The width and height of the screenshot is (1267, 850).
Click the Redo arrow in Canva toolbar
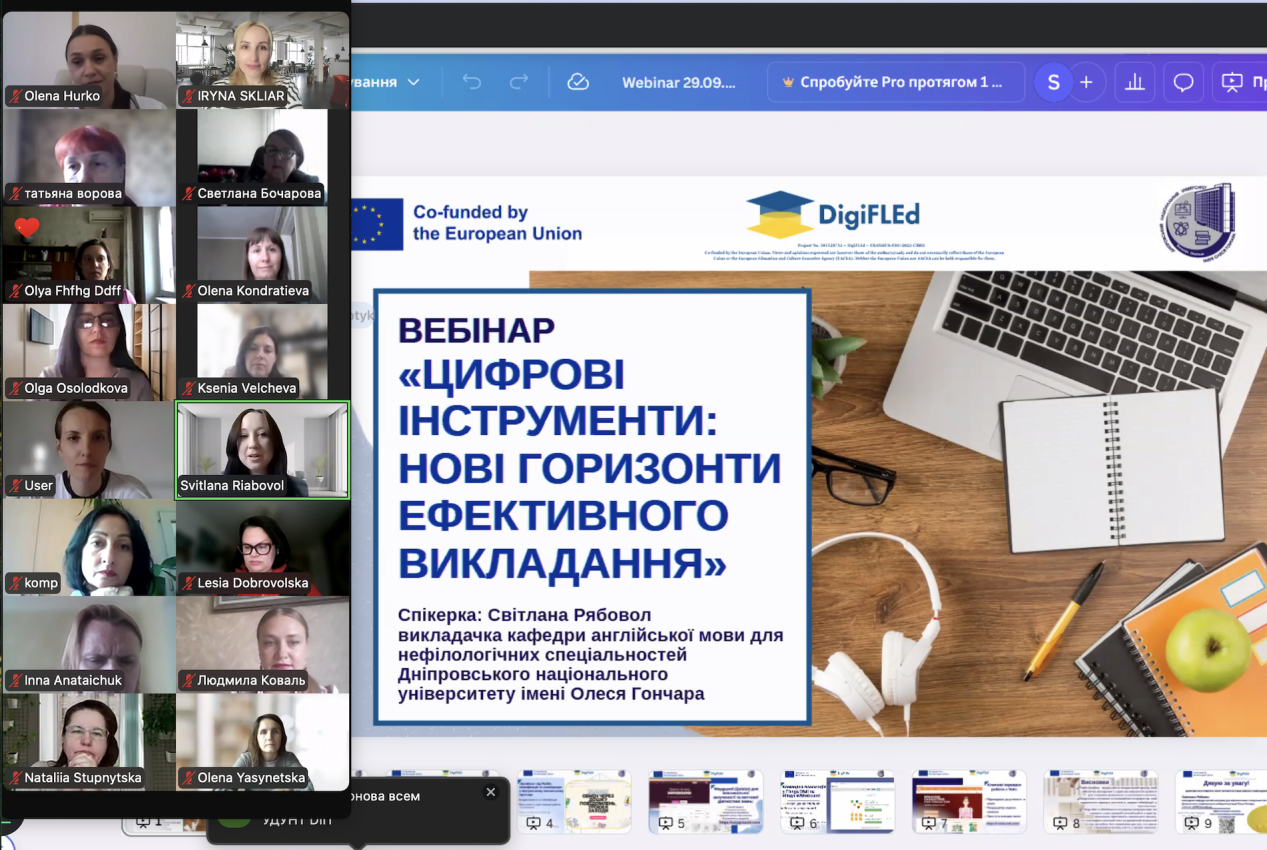coord(518,82)
